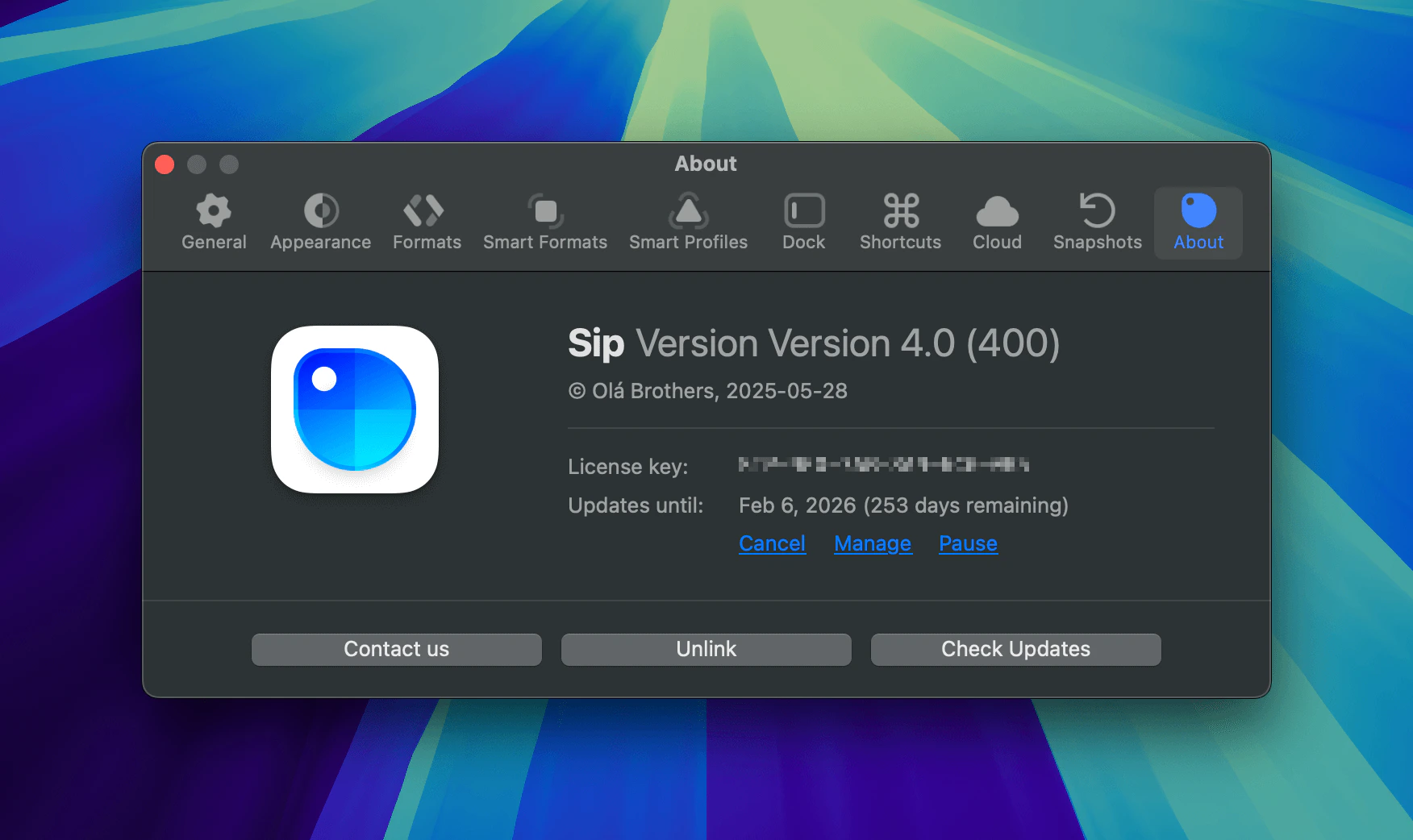Click the Cancel subscription link

click(x=772, y=543)
